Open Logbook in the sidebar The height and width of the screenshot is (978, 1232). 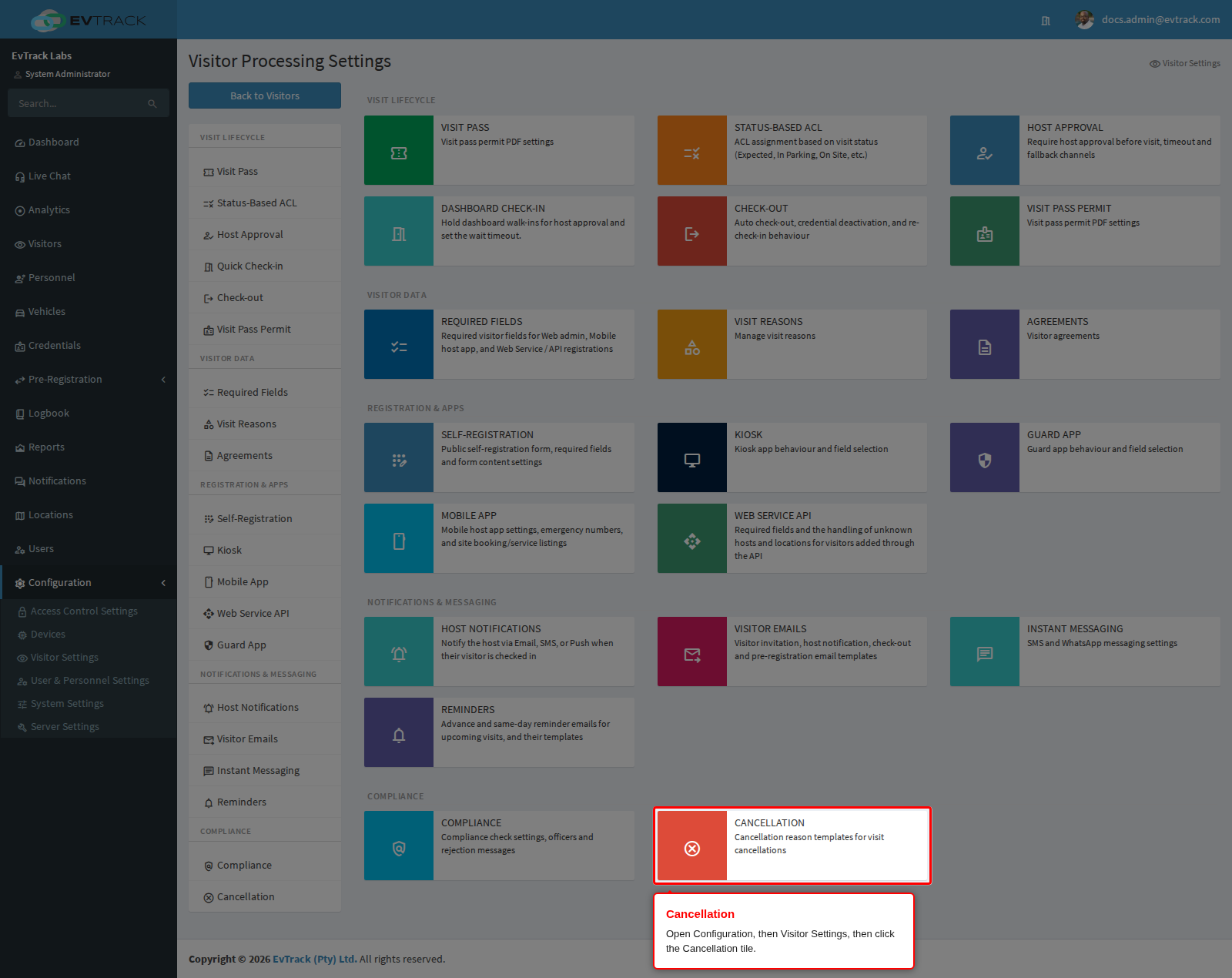(x=89, y=414)
